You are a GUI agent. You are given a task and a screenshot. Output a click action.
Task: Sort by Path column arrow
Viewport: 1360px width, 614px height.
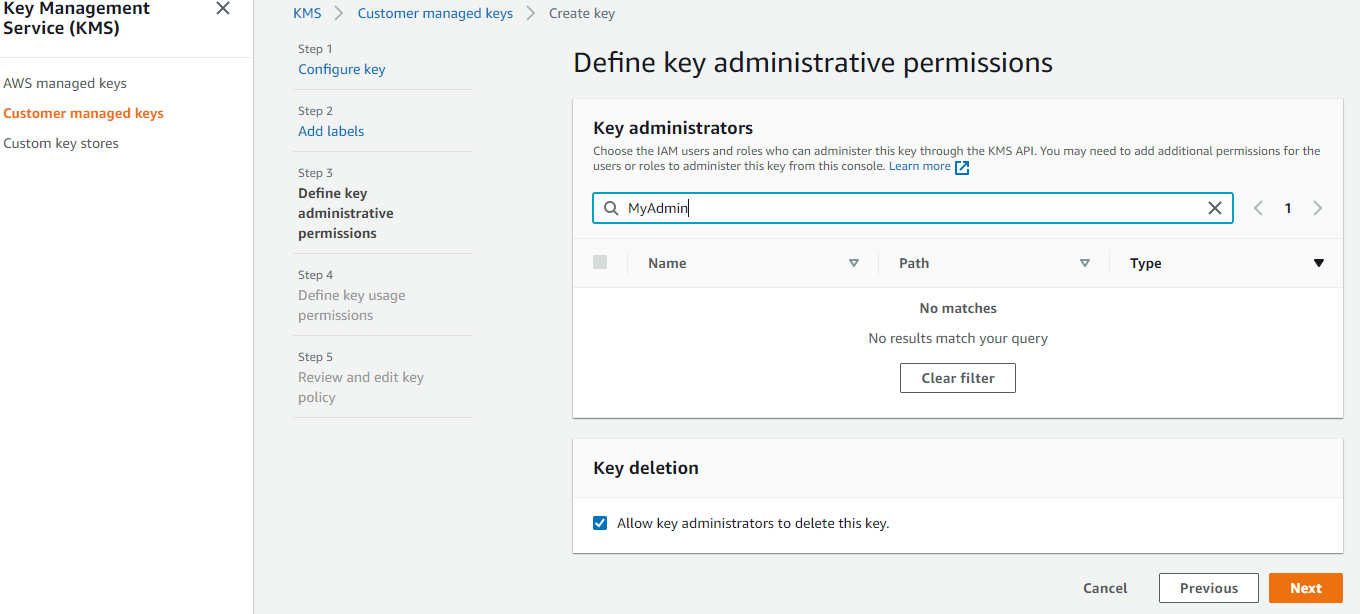1085,263
